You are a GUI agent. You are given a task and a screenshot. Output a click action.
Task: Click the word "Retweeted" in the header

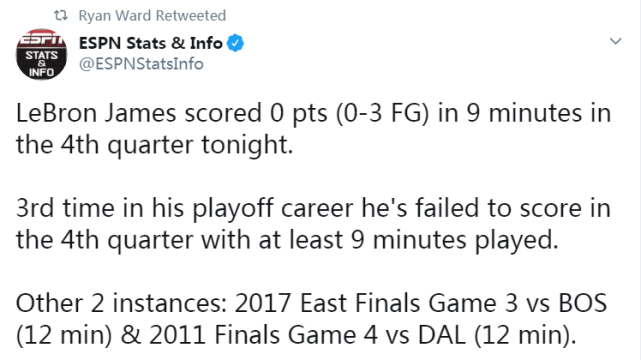191,16
